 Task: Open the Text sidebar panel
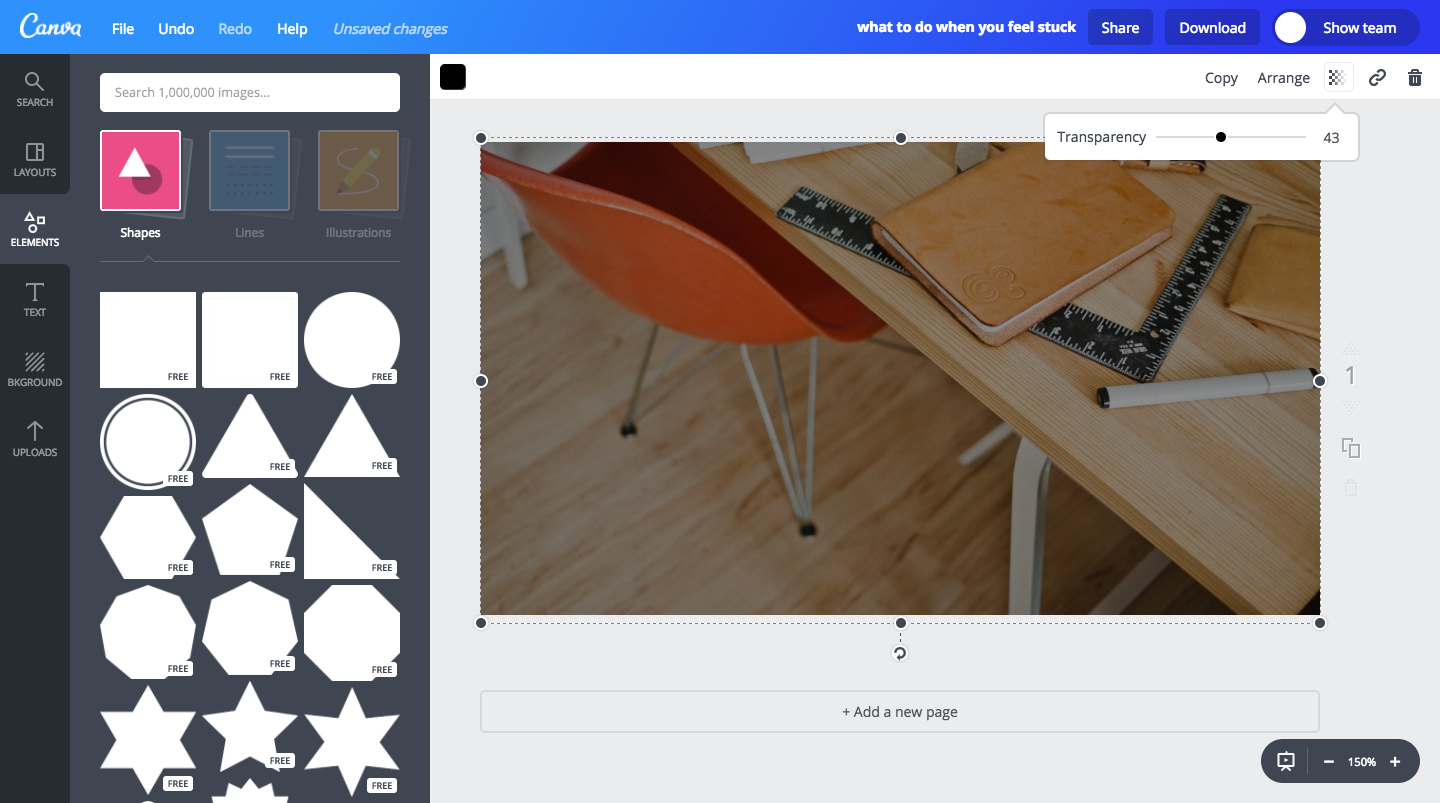coord(35,299)
